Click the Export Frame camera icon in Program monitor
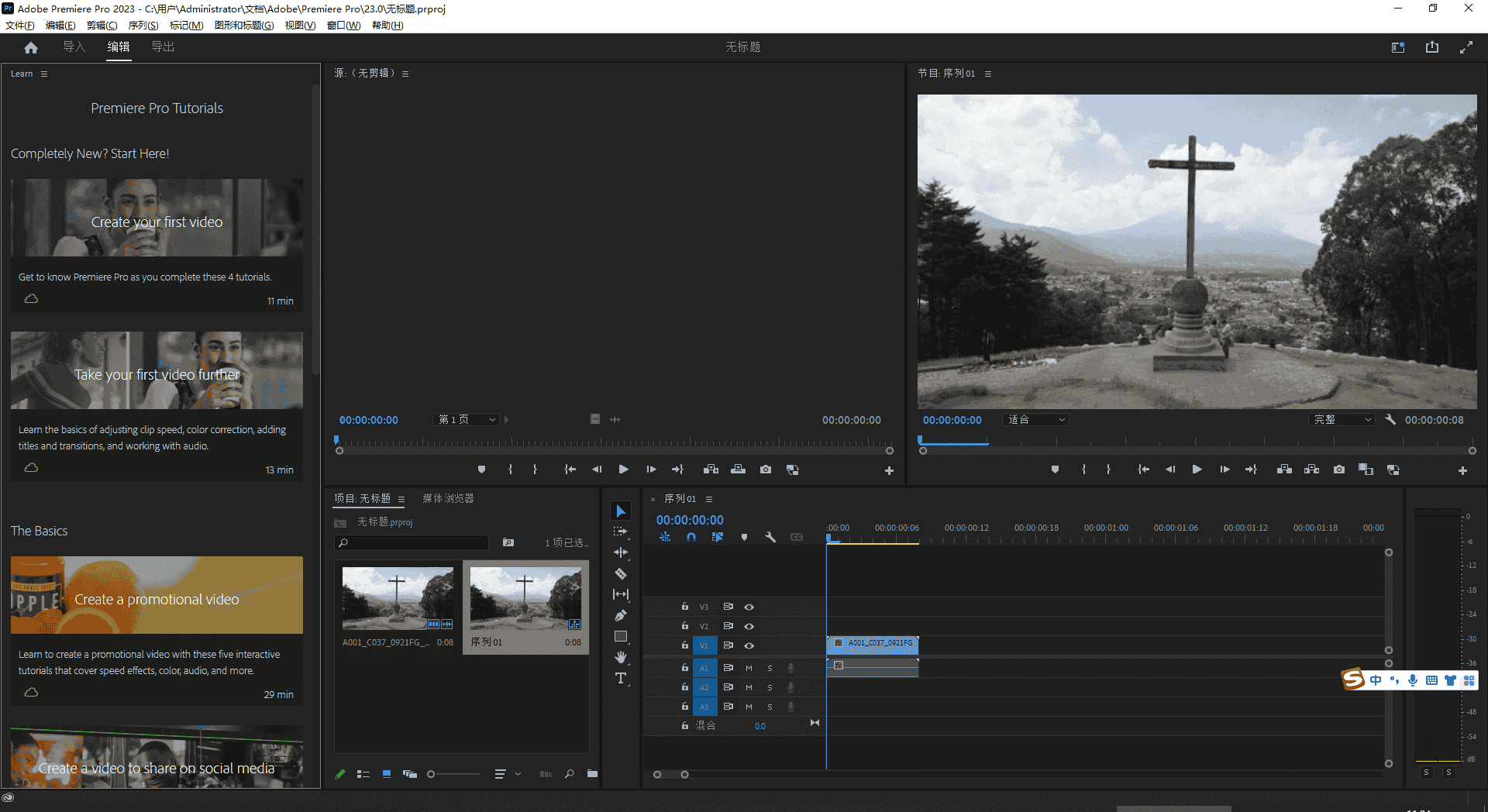 (x=1338, y=470)
